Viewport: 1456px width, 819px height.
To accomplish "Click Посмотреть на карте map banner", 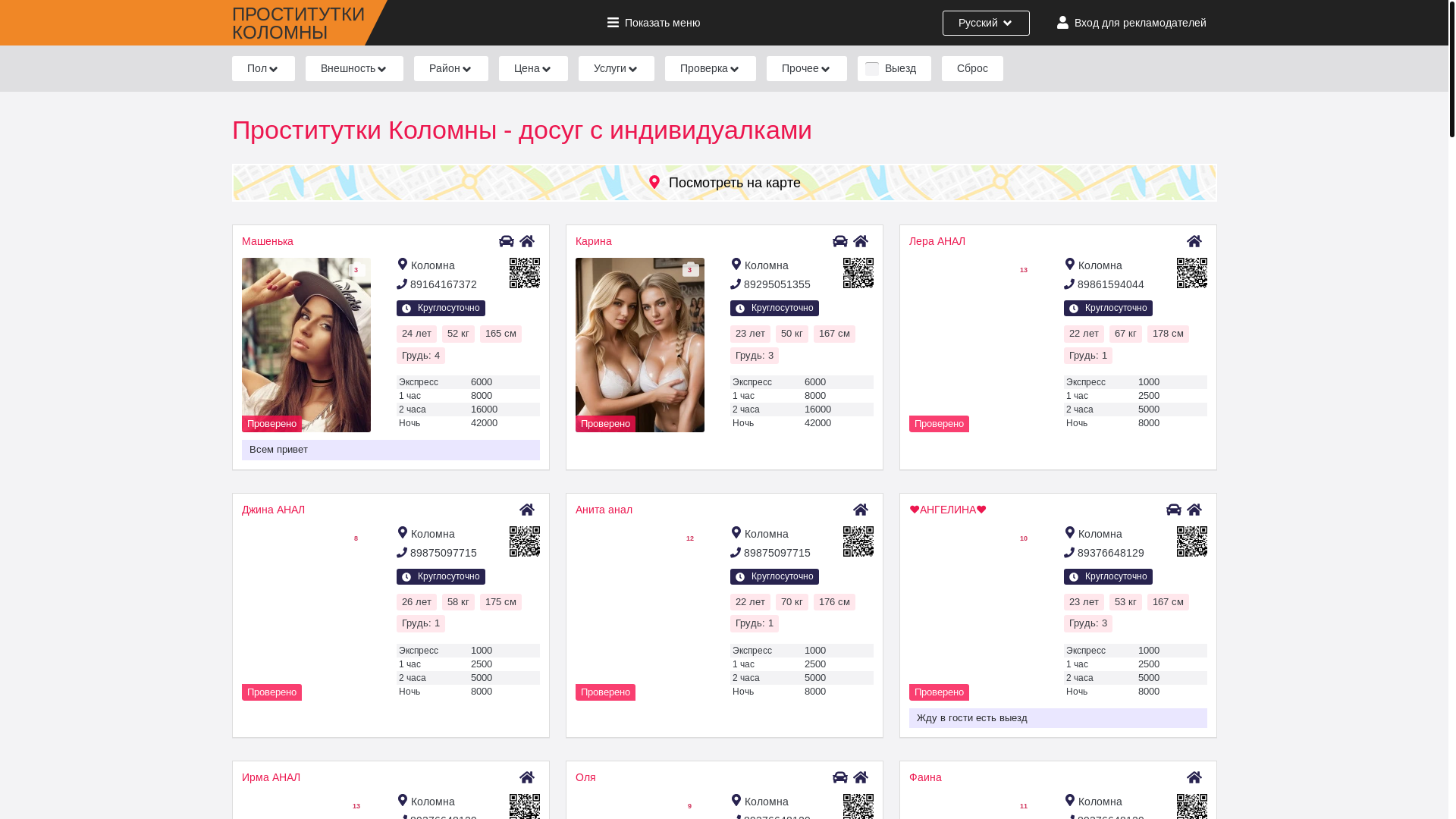I will pyautogui.click(x=724, y=183).
